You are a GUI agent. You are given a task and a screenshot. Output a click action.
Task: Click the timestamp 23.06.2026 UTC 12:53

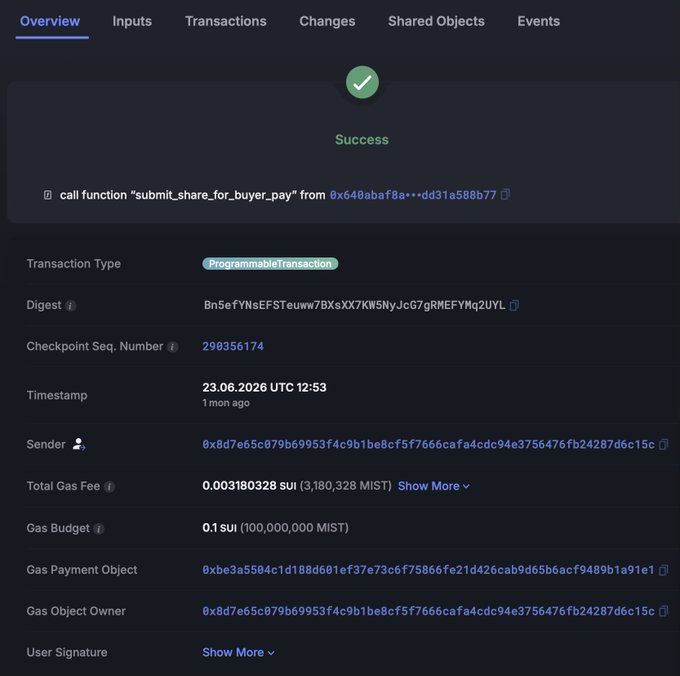[x=264, y=387]
